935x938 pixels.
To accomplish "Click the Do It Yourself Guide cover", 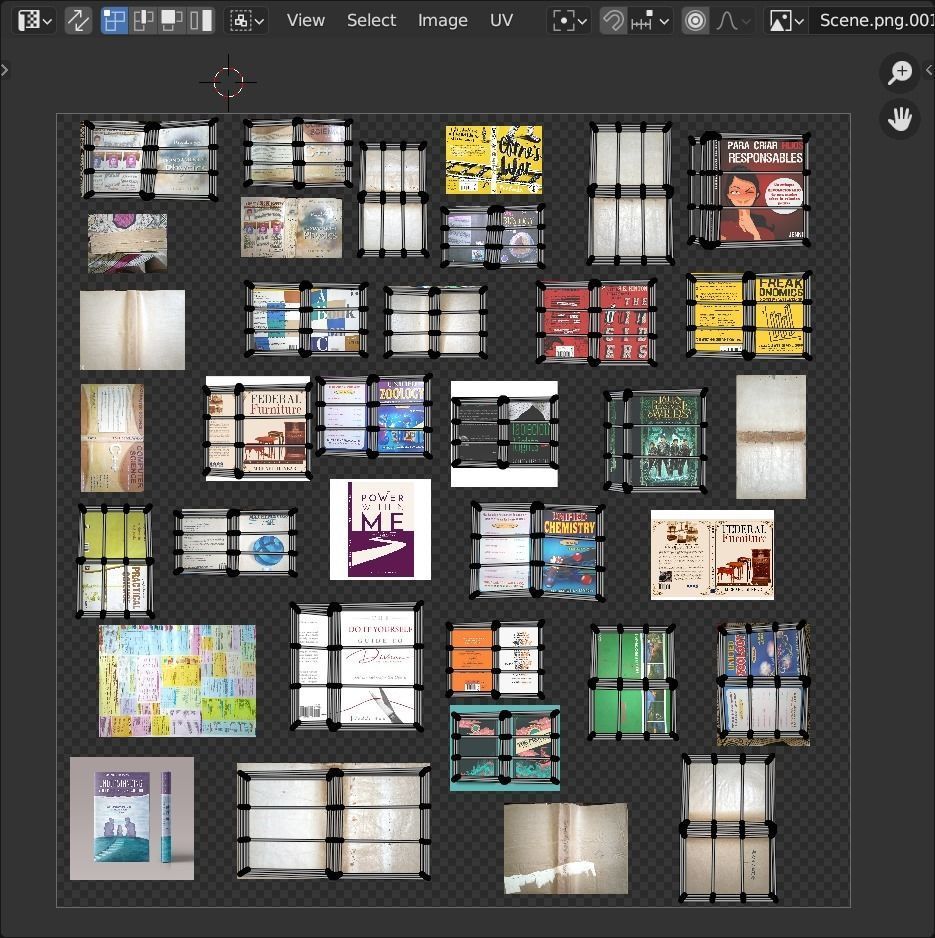I will [x=357, y=666].
